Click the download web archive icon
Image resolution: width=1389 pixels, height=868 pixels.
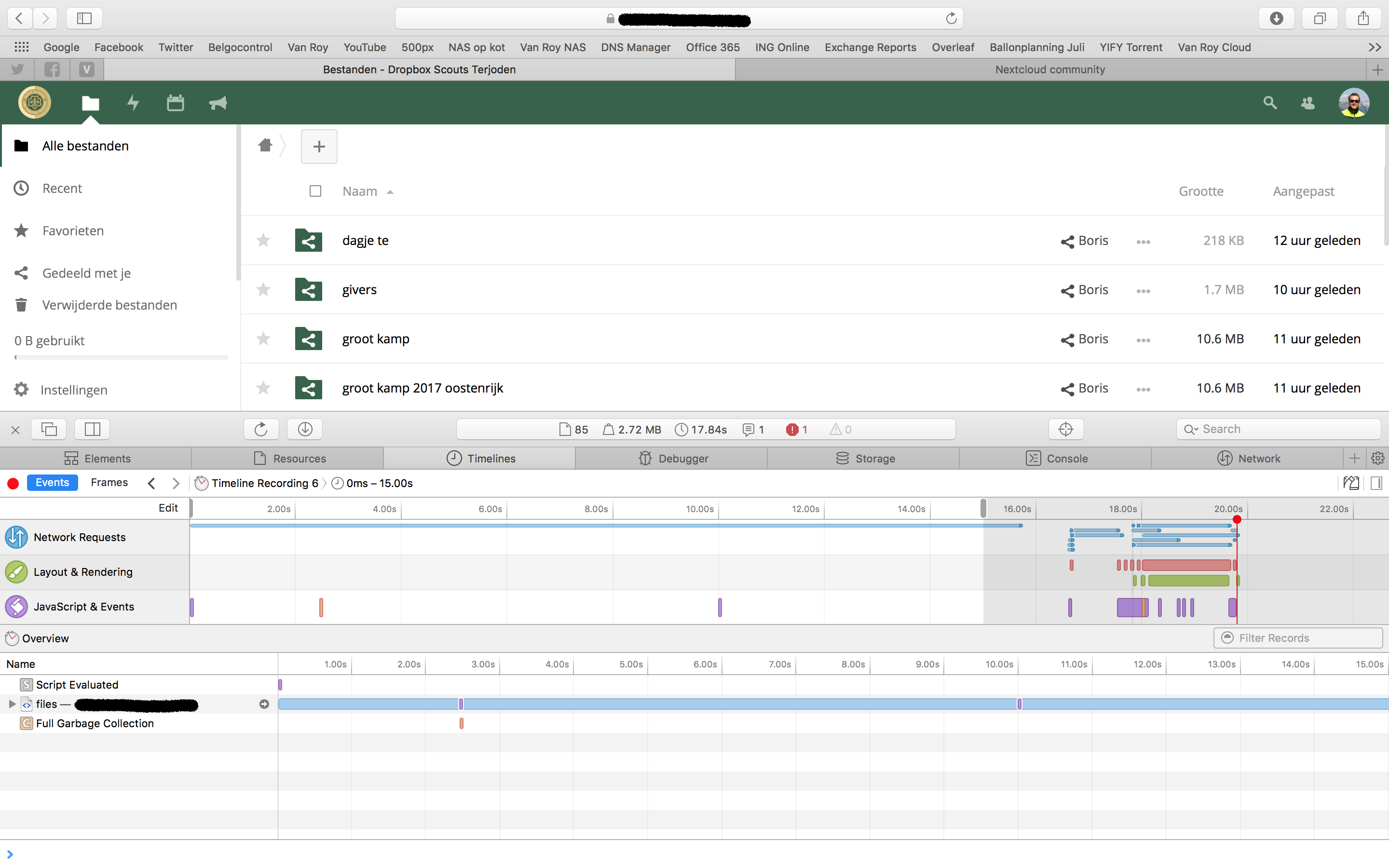click(305, 429)
